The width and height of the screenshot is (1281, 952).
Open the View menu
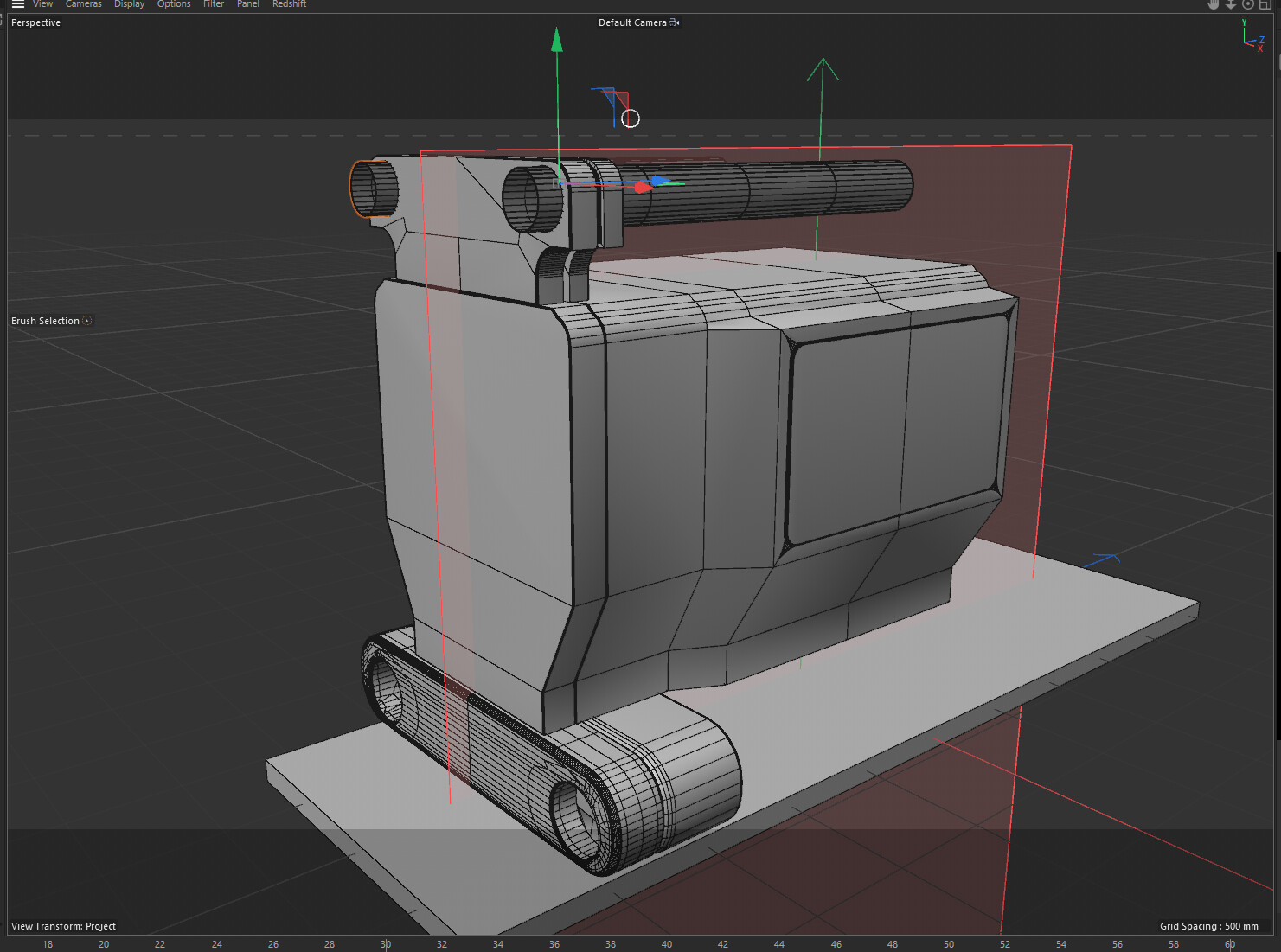42,4
